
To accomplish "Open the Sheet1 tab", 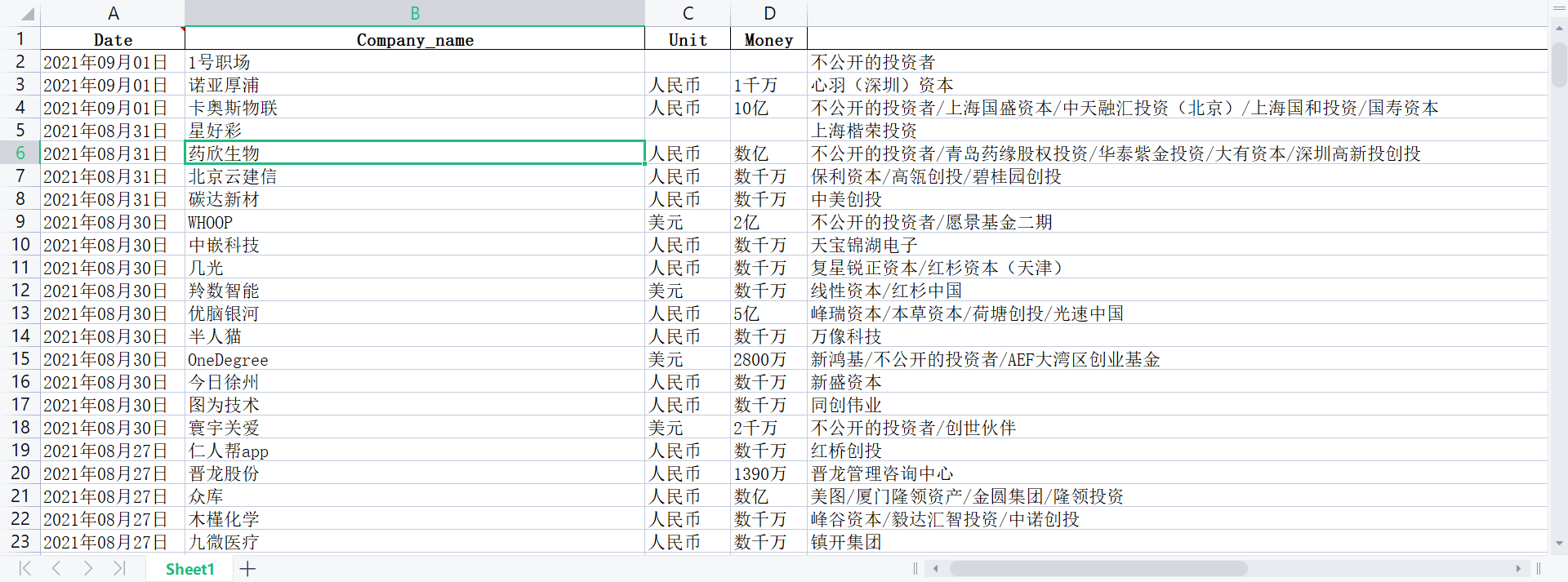I will (189, 569).
